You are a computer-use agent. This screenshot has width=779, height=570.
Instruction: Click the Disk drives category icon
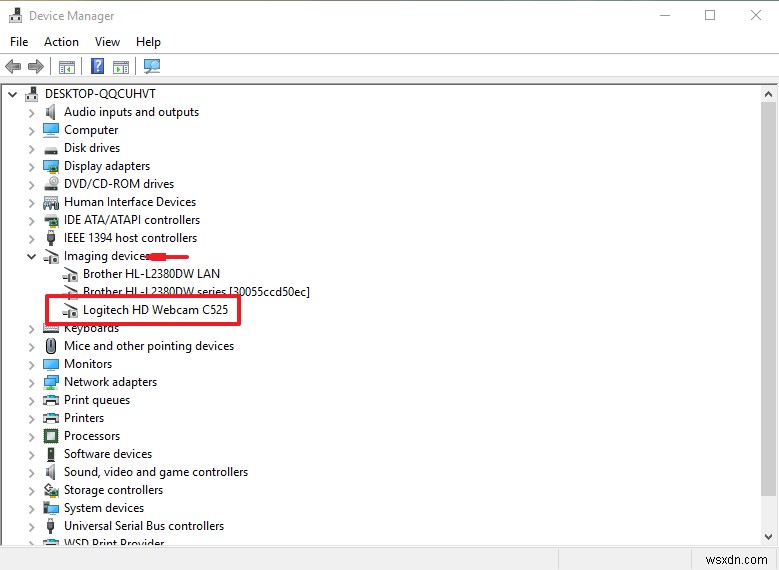(51, 149)
